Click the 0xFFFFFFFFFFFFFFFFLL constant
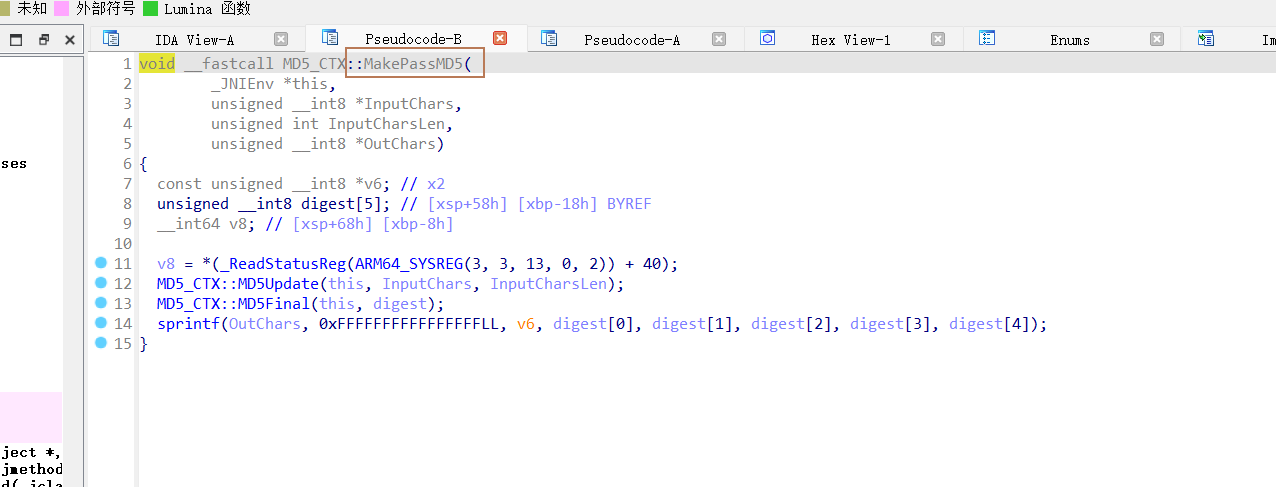 coord(408,324)
